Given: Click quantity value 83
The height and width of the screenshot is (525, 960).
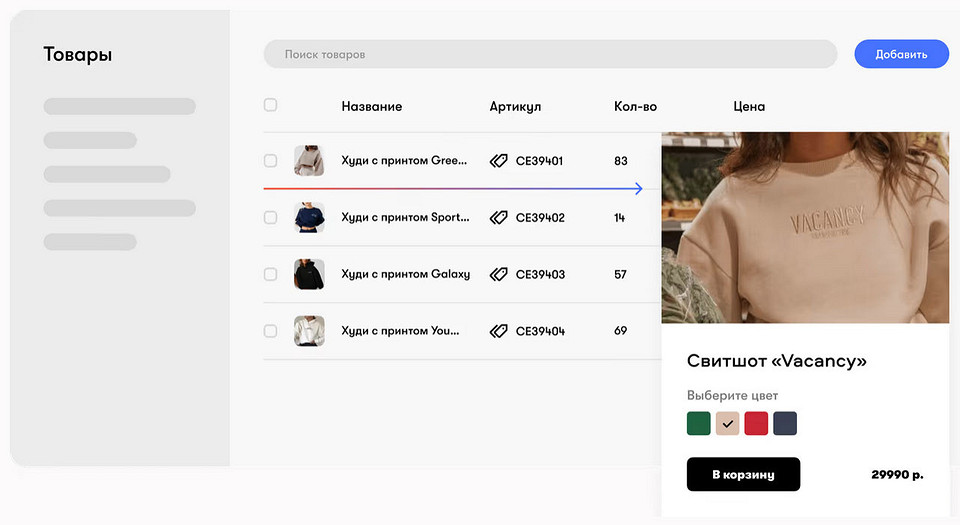Looking at the screenshot, I should pyautogui.click(x=621, y=161).
